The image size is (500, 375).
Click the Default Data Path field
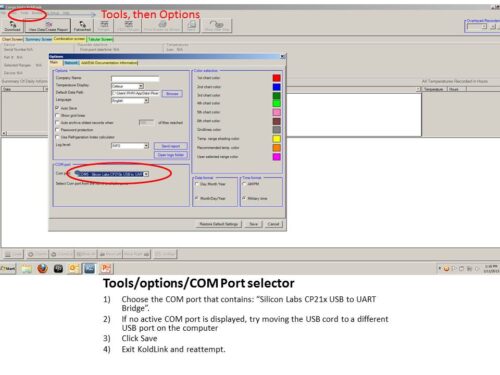coord(135,93)
